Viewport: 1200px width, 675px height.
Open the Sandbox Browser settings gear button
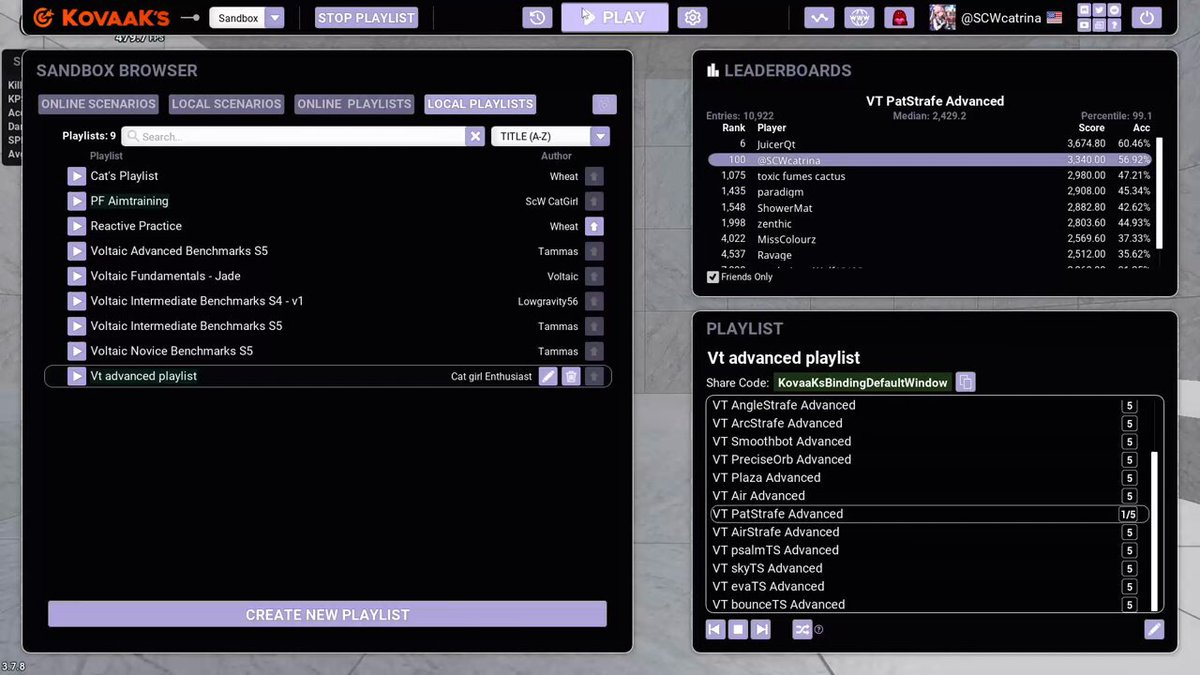tap(604, 104)
